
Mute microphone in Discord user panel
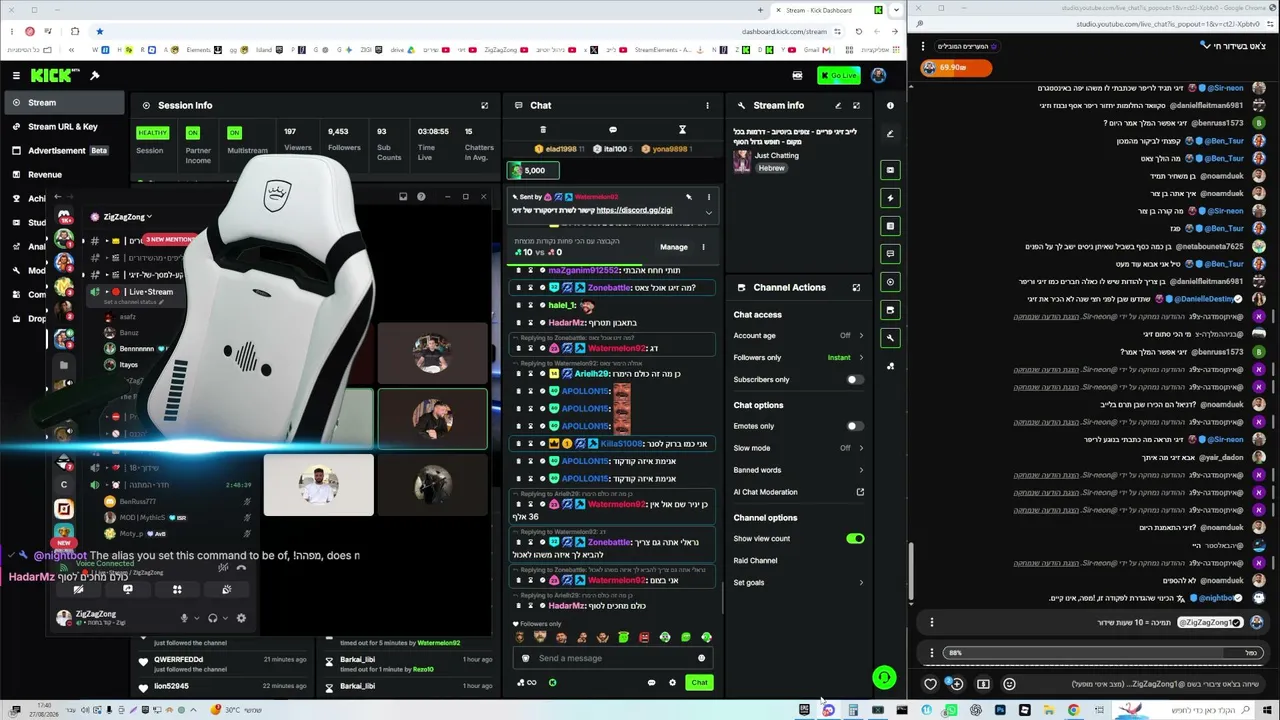[x=184, y=618]
